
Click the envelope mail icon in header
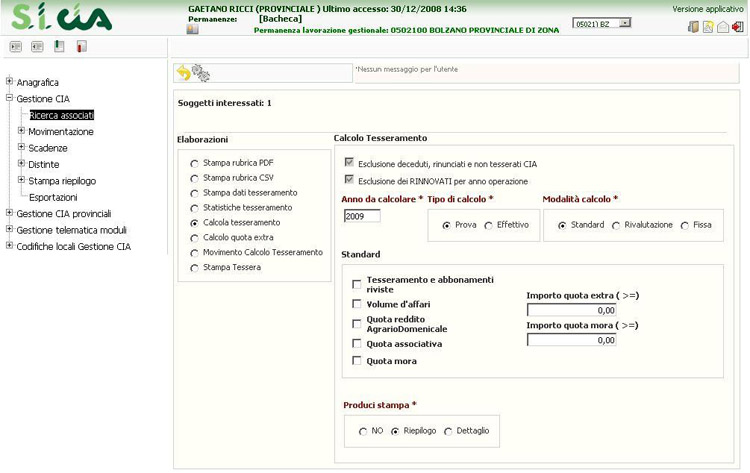pos(723,27)
